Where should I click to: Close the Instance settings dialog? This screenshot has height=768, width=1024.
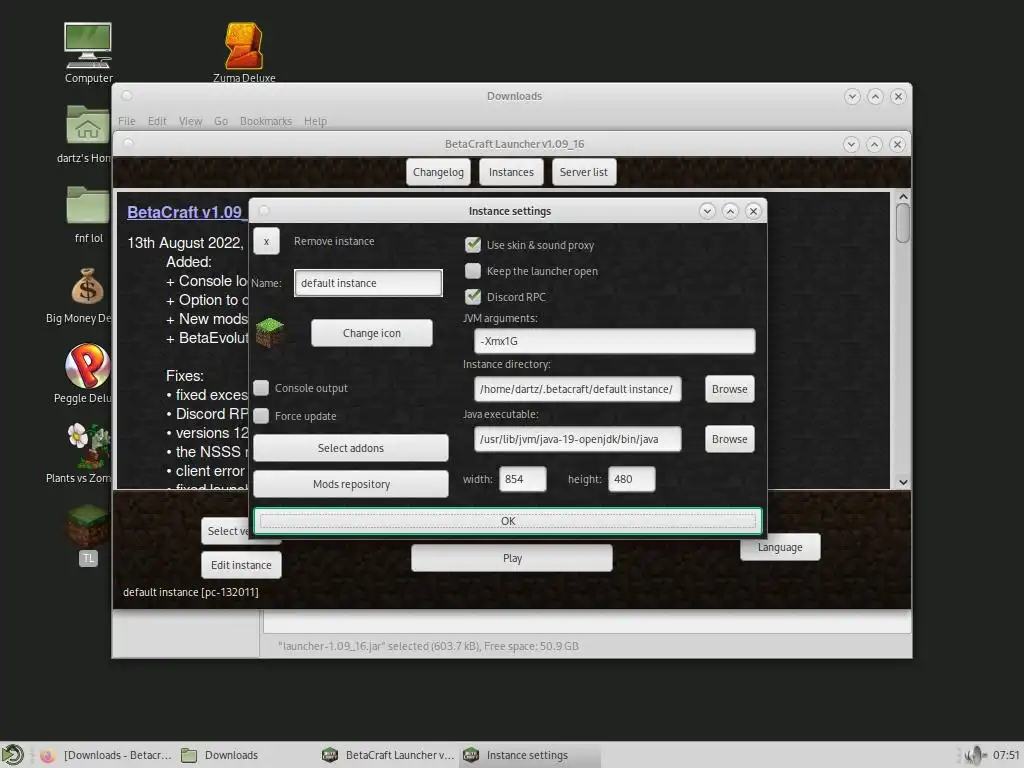[753, 211]
